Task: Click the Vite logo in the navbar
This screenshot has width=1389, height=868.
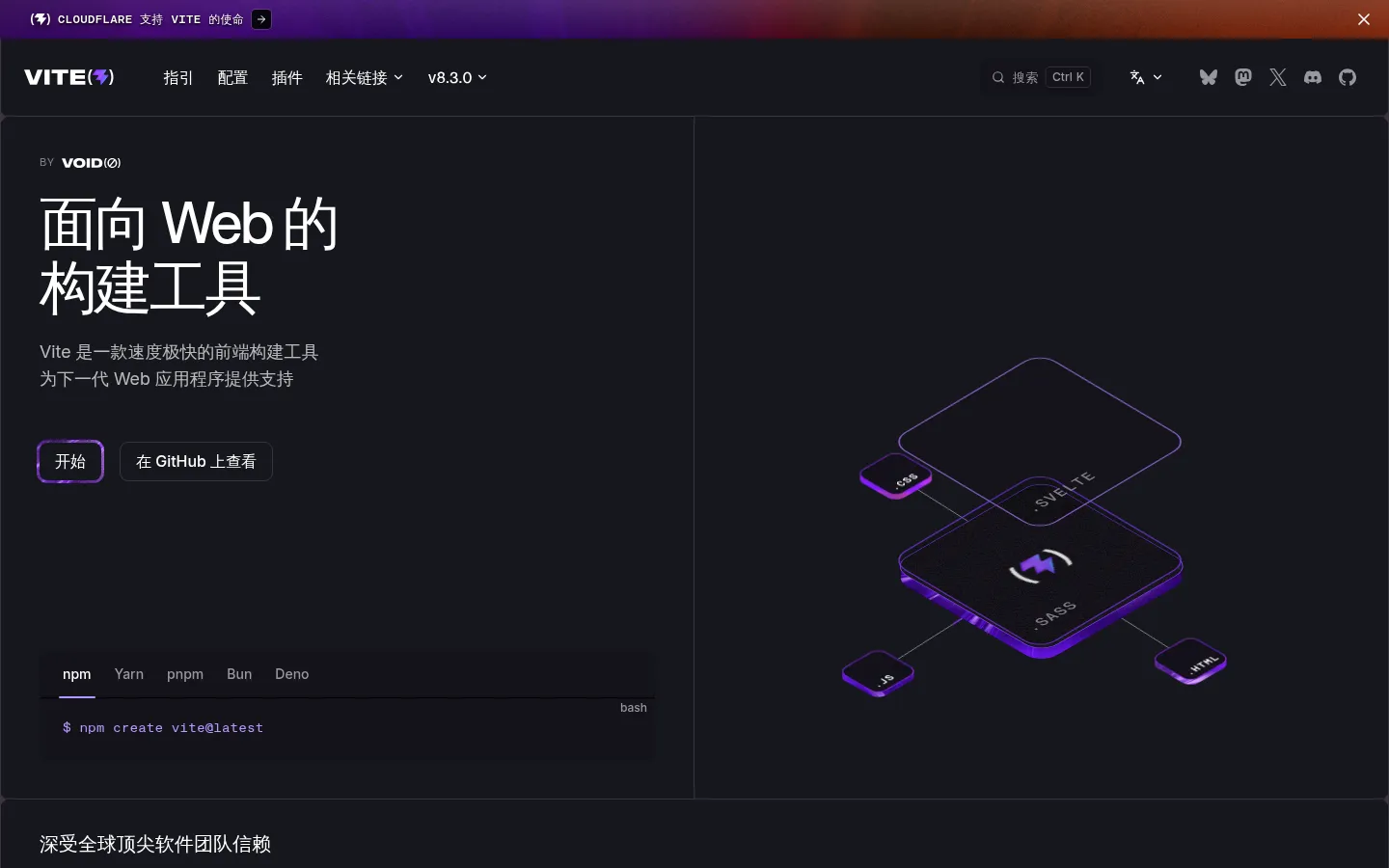Action: point(69,77)
